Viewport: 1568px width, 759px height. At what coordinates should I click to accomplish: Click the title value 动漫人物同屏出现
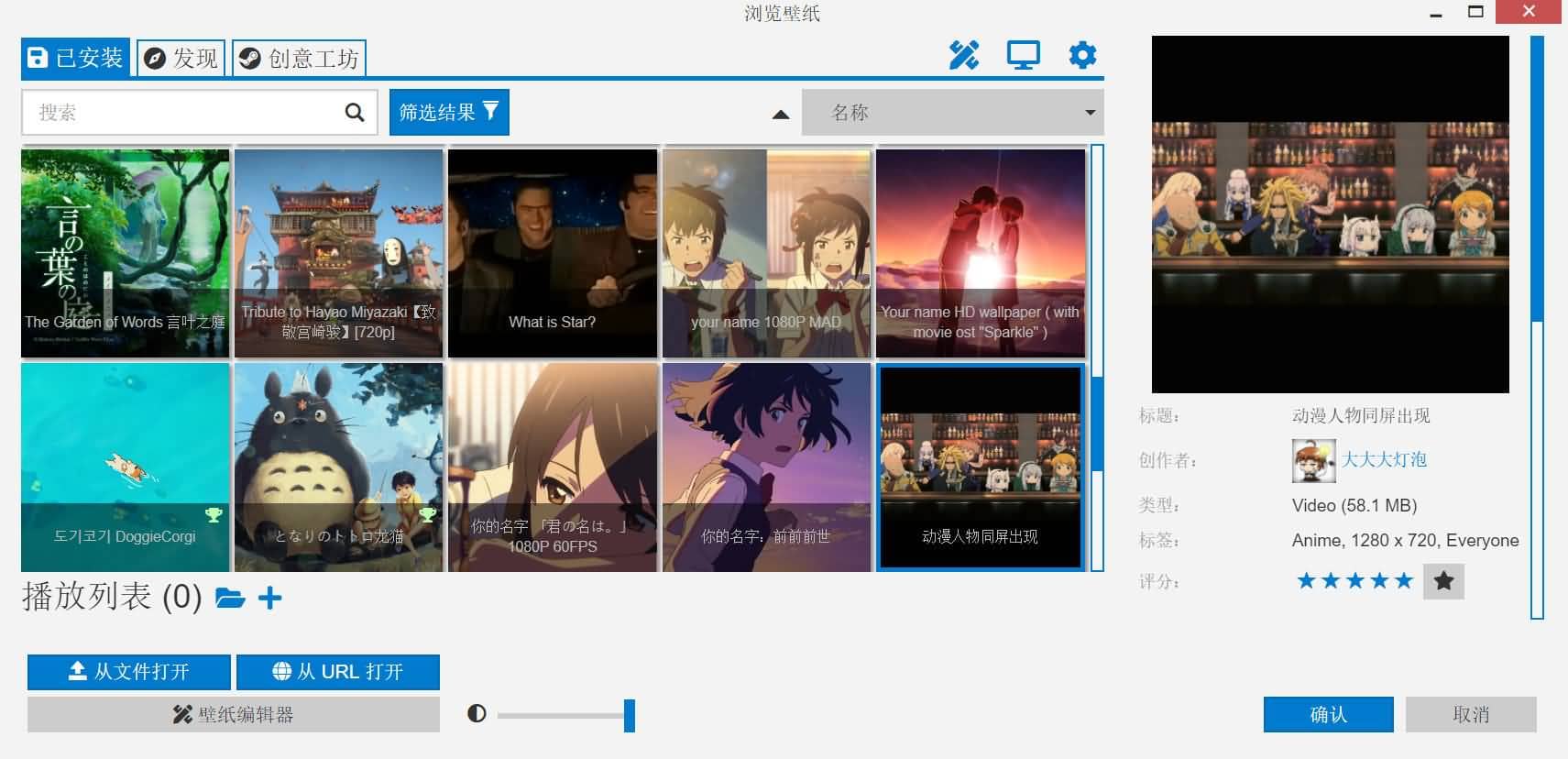pos(1361,415)
